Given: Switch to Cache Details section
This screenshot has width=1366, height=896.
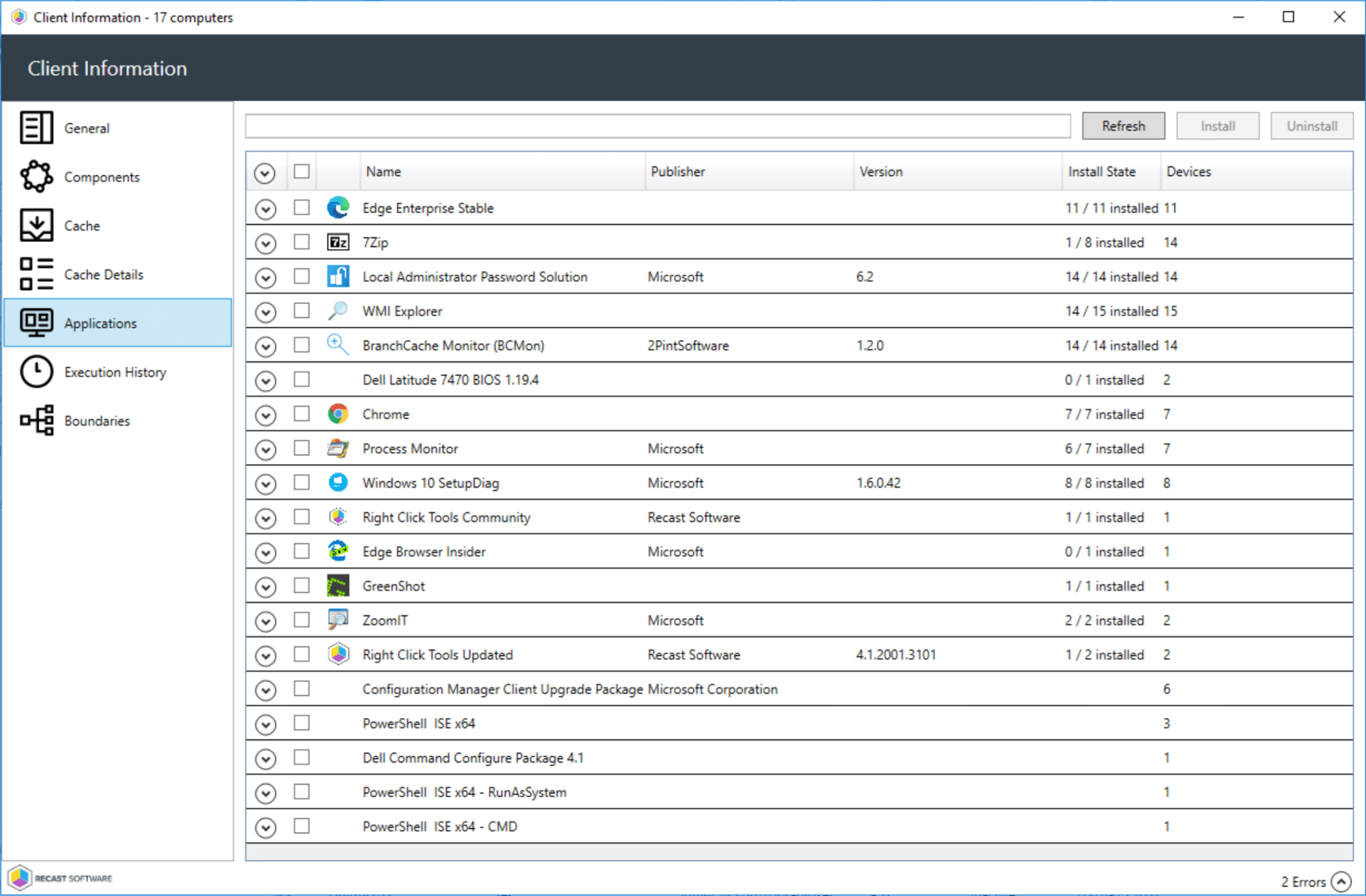Looking at the screenshot, I should pyautogui.click(x=117, y=274).
